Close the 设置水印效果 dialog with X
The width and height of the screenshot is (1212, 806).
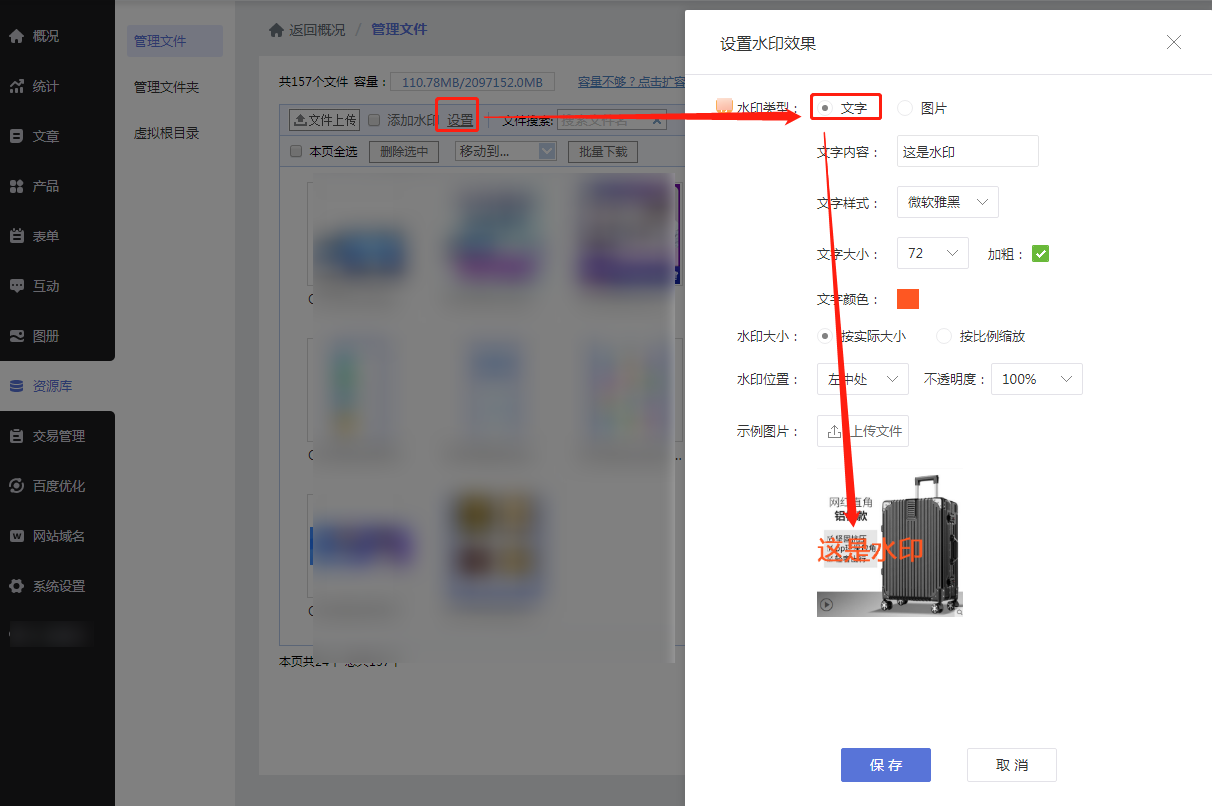point(1174,42)
